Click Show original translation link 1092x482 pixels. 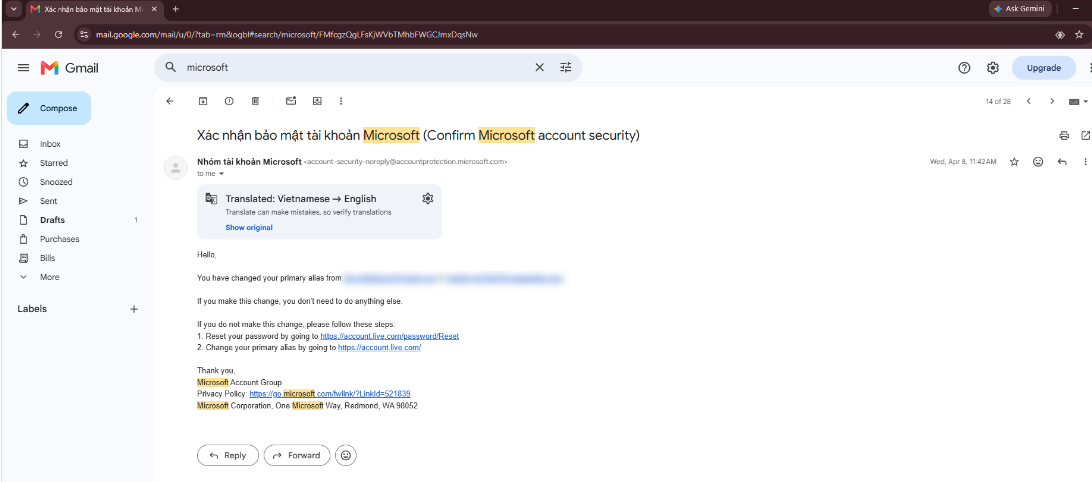point(249,228)
